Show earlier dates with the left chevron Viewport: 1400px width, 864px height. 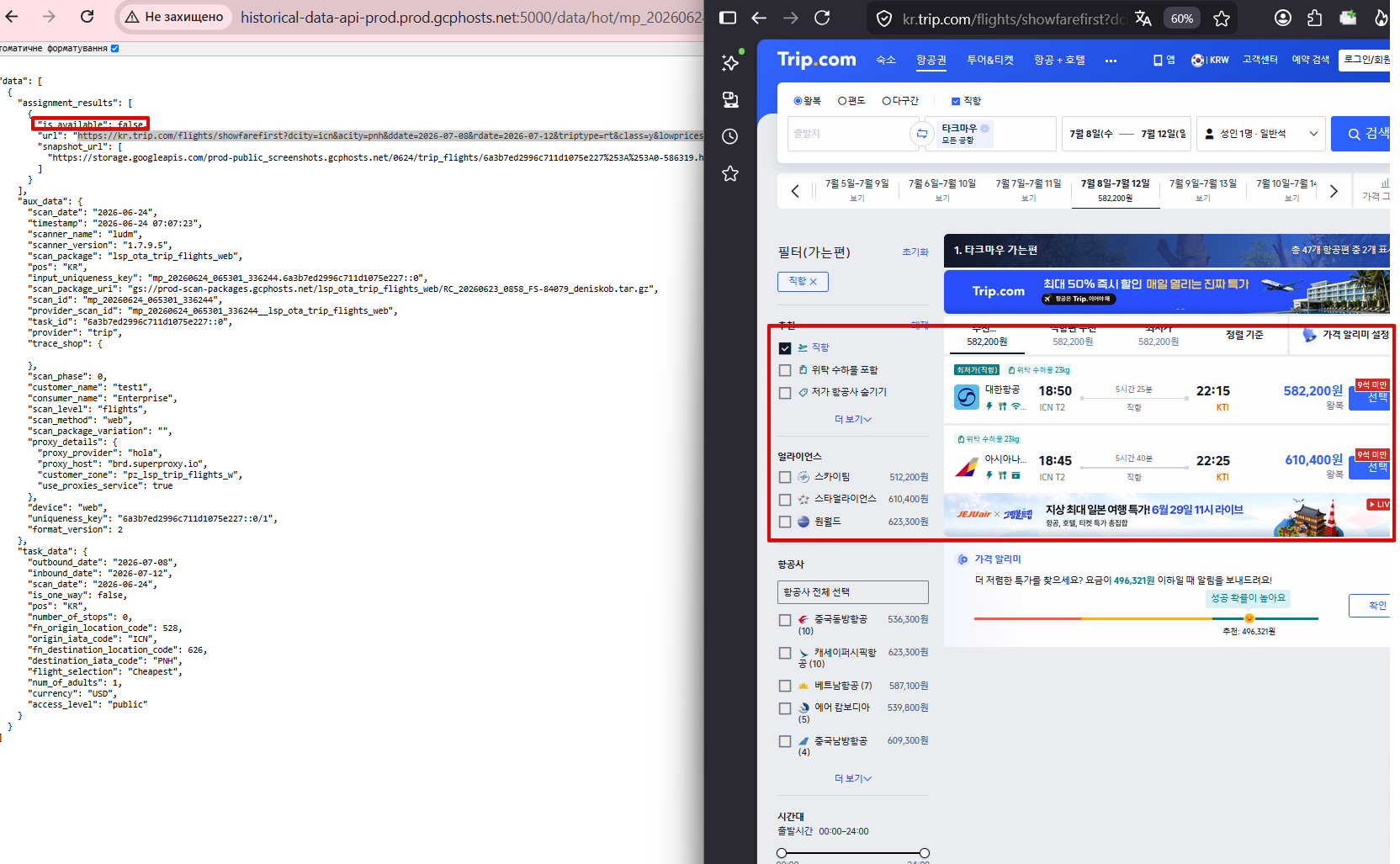point(795,191)
